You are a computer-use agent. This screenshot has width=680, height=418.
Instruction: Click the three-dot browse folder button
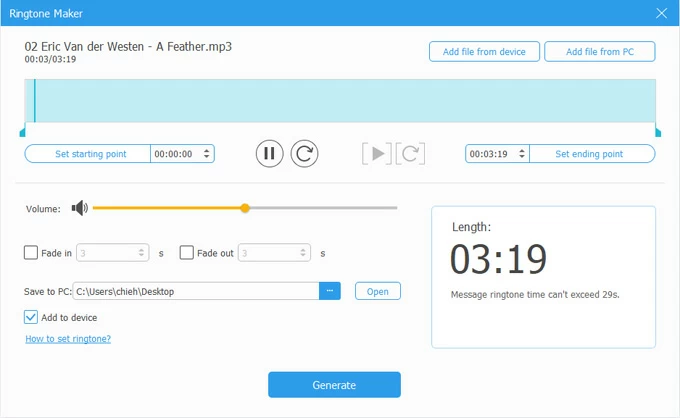pyautogui.click(x=330, y=291)
